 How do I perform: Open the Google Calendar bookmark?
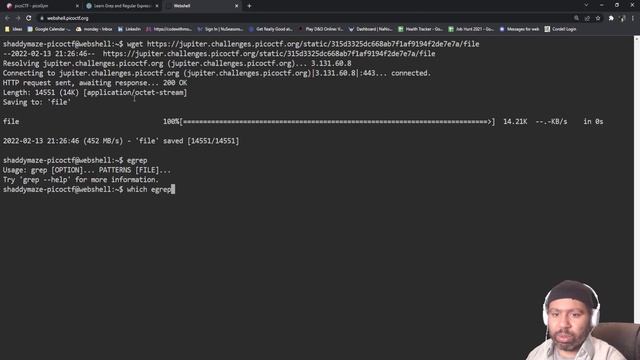(x=49, y=29)
